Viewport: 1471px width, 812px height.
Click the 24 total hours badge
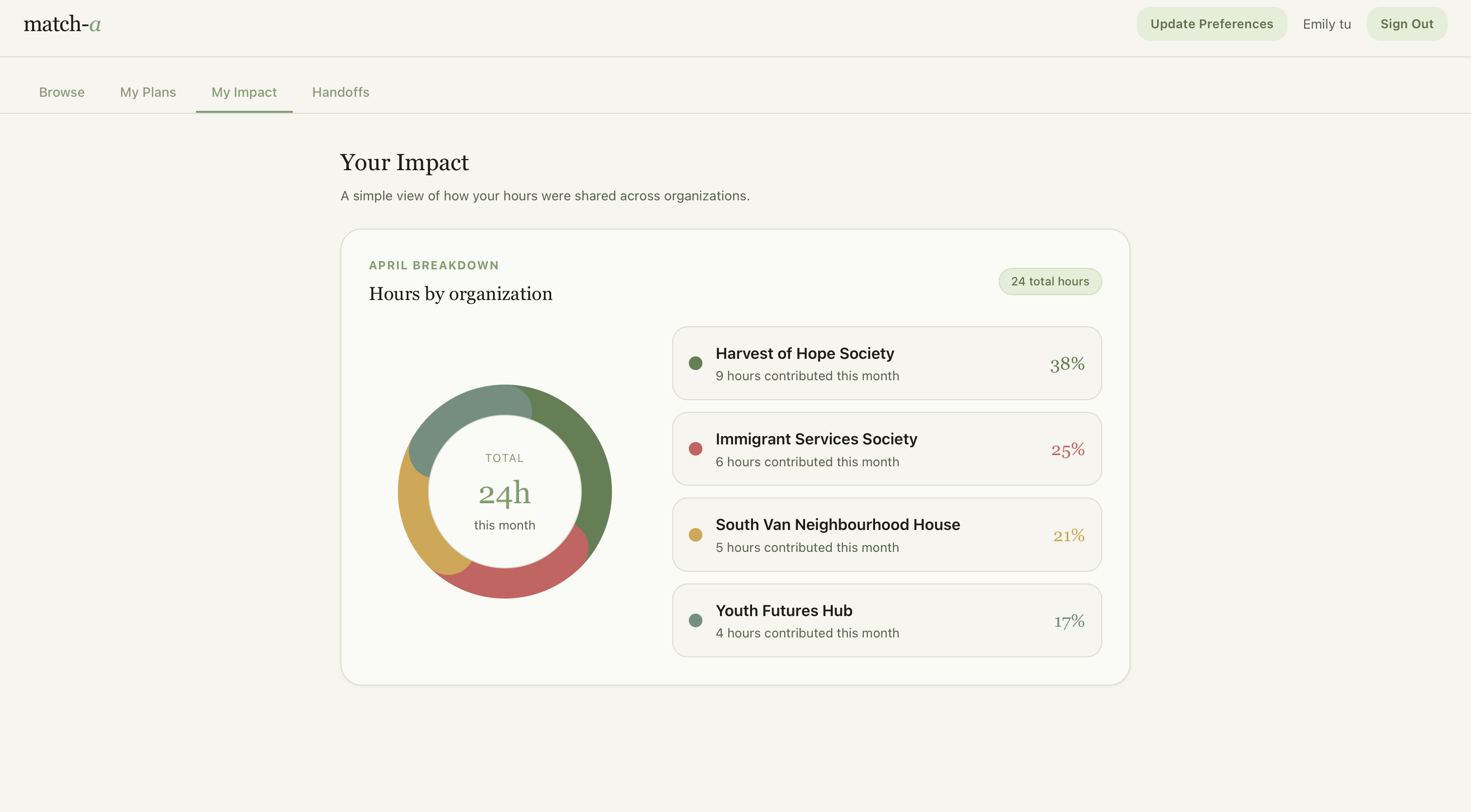(1050, 282)
